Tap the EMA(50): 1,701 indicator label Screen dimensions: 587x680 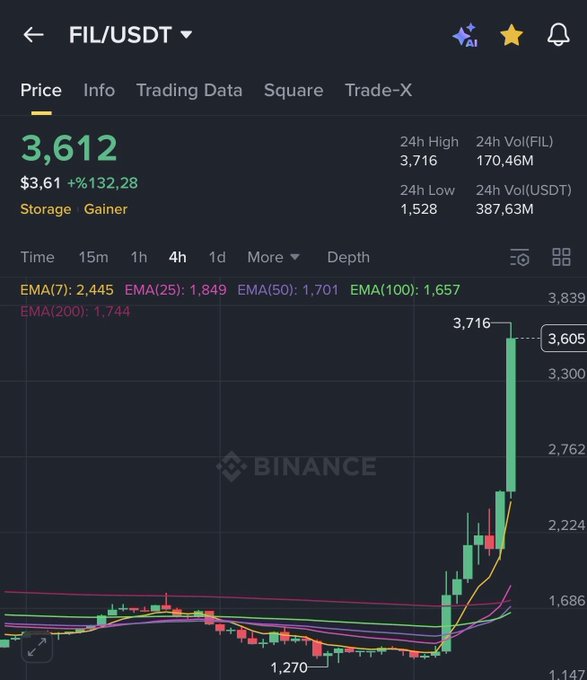coord(288,290)
